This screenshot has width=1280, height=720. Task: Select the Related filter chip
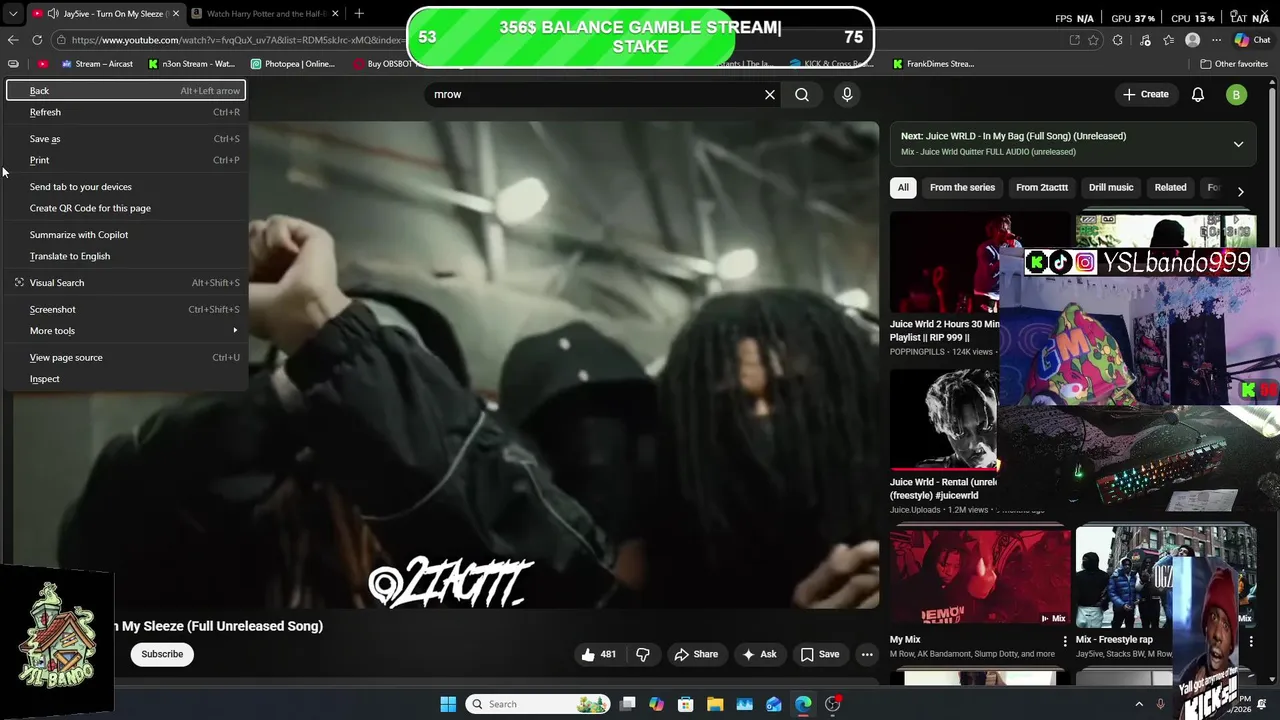pyautogui.click(x=1170, y=187)
